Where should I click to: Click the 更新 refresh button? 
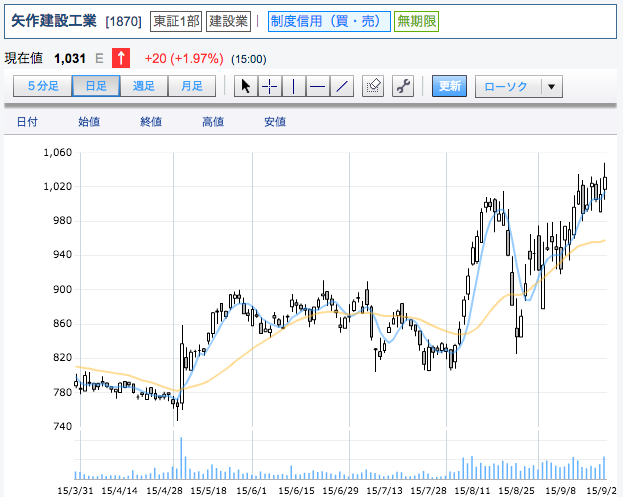click(x=449, y=86)
